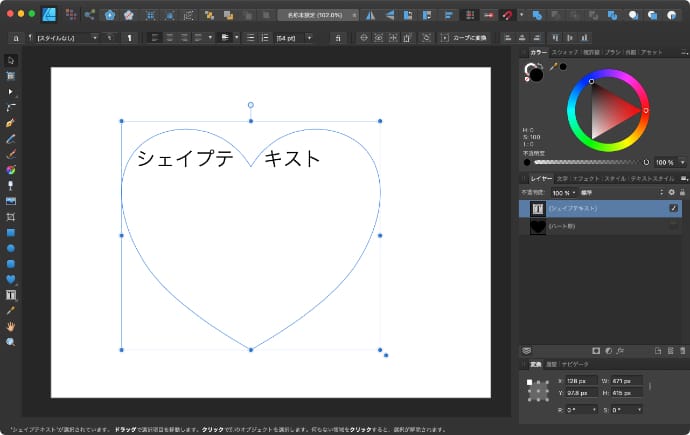Screen dimensions: 690x435
Task: Select the Pen tool
Action: tap(11, 122)
